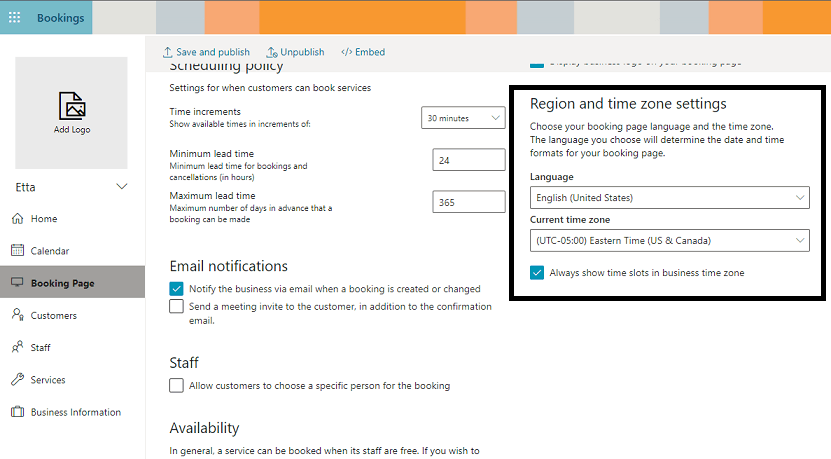Click the Add Logo image icon
The image size is (831, 459).
72,105
